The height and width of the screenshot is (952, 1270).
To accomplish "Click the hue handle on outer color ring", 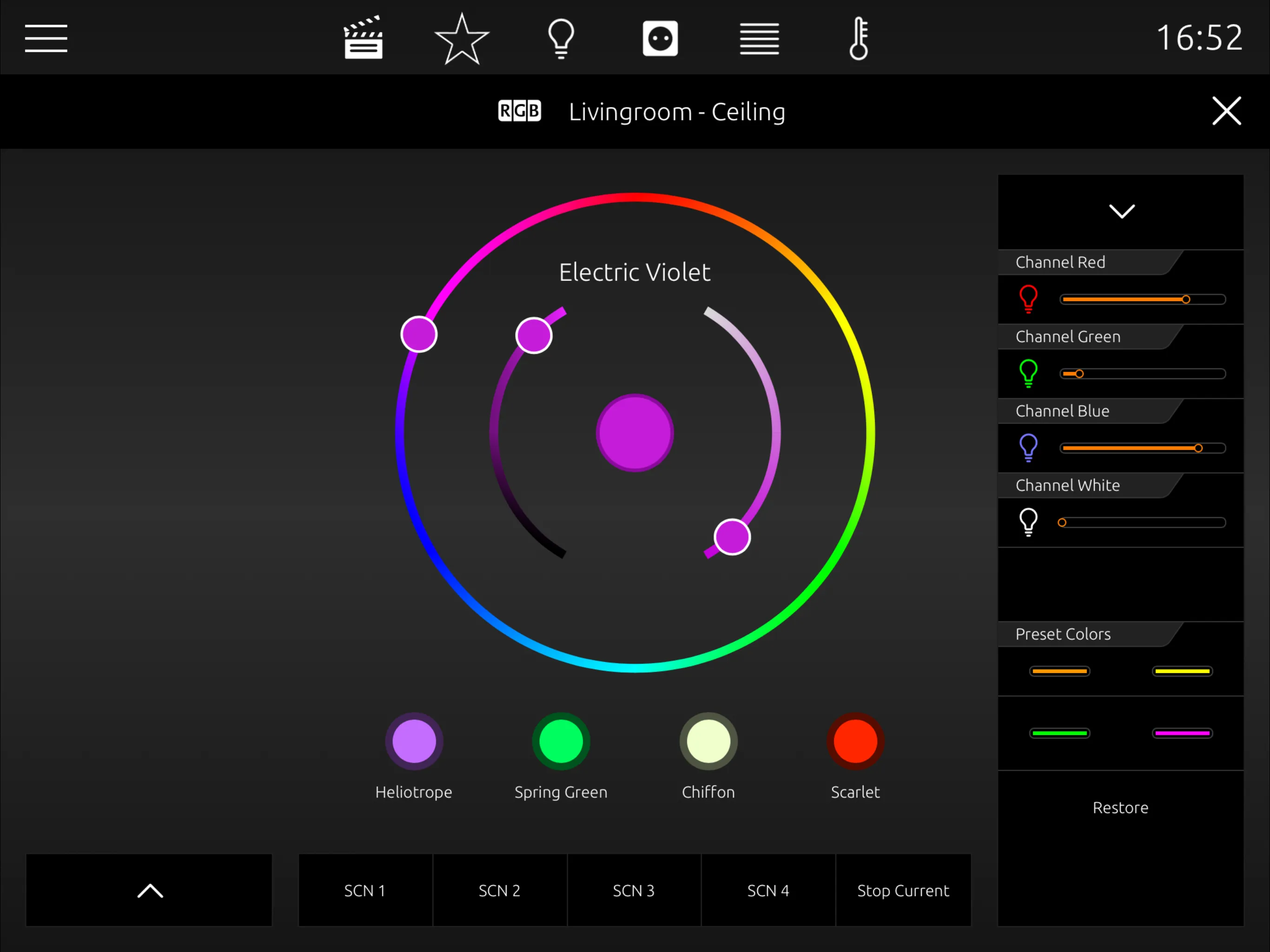I will coord(419,334).
